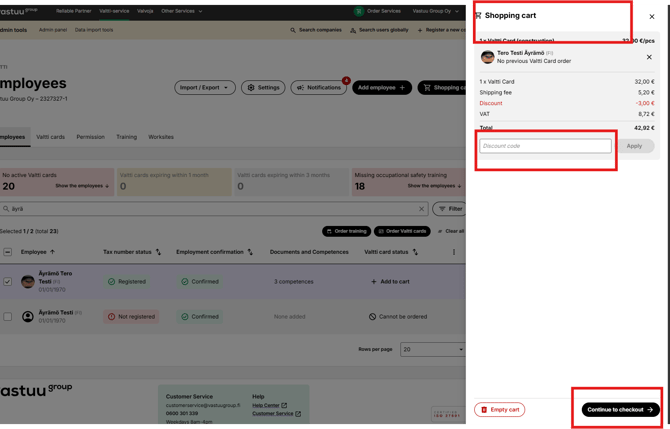Screen dimensions: 670x429
Task: Open table column options menu
Action: click(454, 252)
